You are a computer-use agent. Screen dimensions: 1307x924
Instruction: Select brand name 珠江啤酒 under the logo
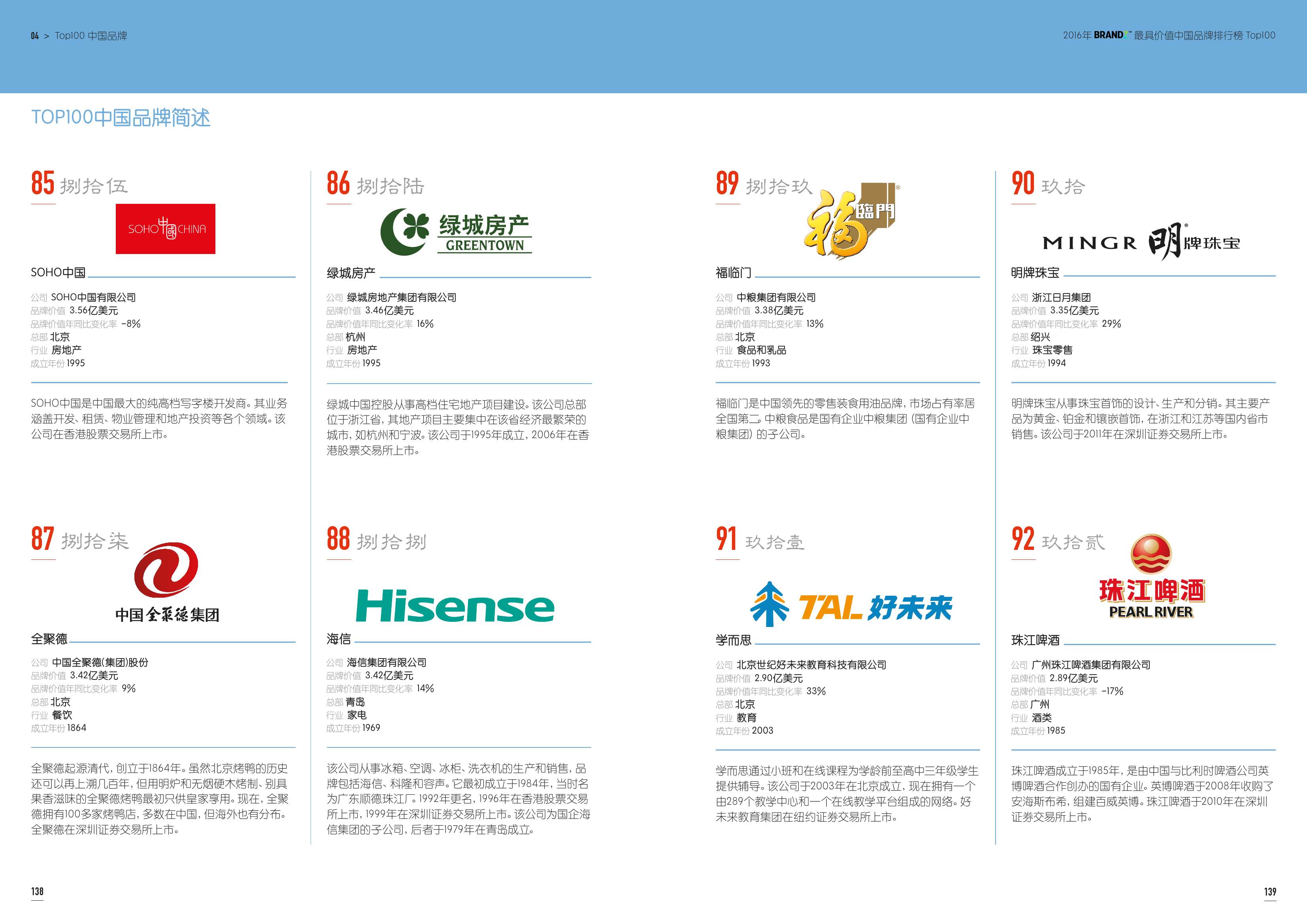point(1035,641)
